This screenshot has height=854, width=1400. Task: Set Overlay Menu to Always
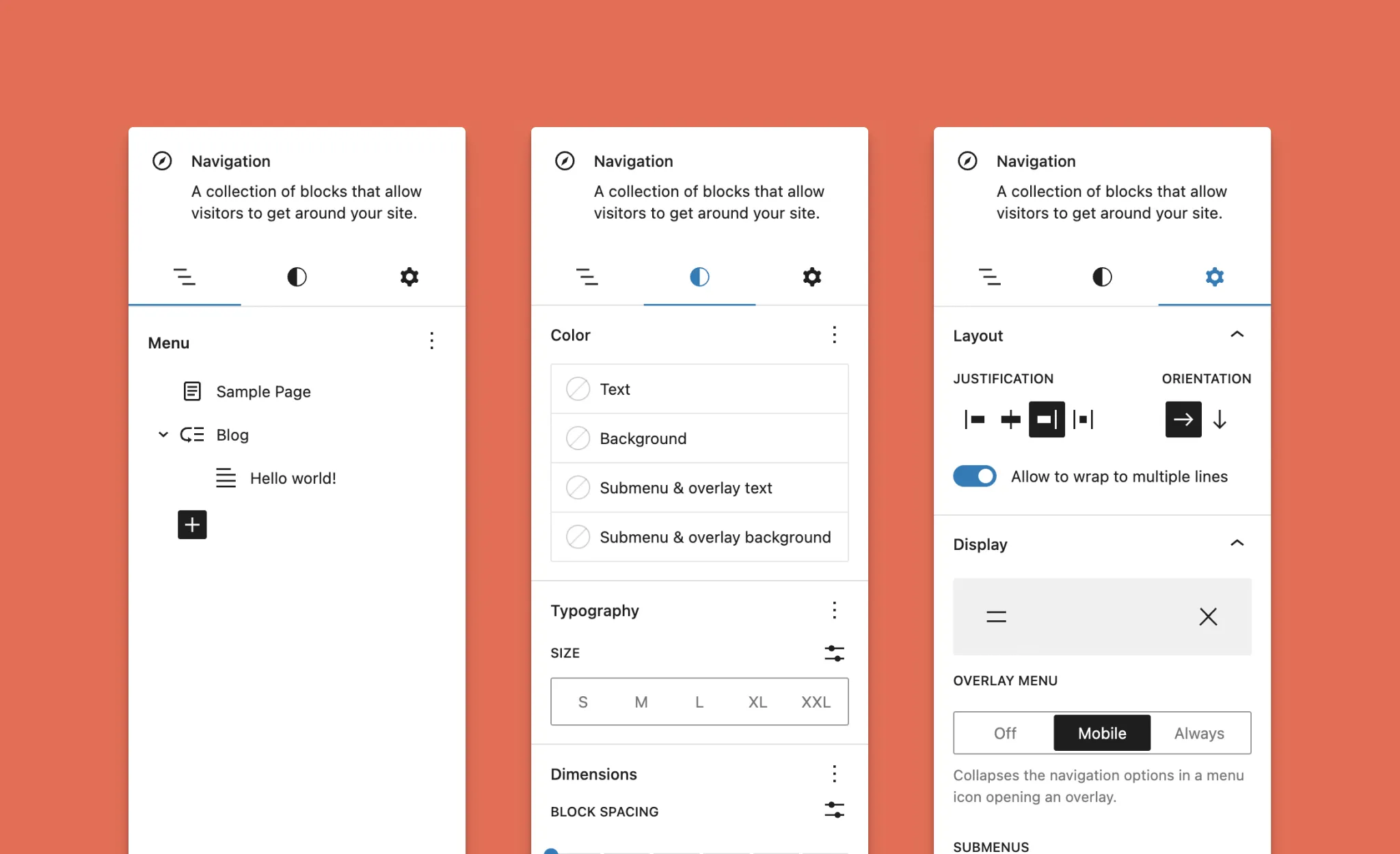(x=1199, y=733)
